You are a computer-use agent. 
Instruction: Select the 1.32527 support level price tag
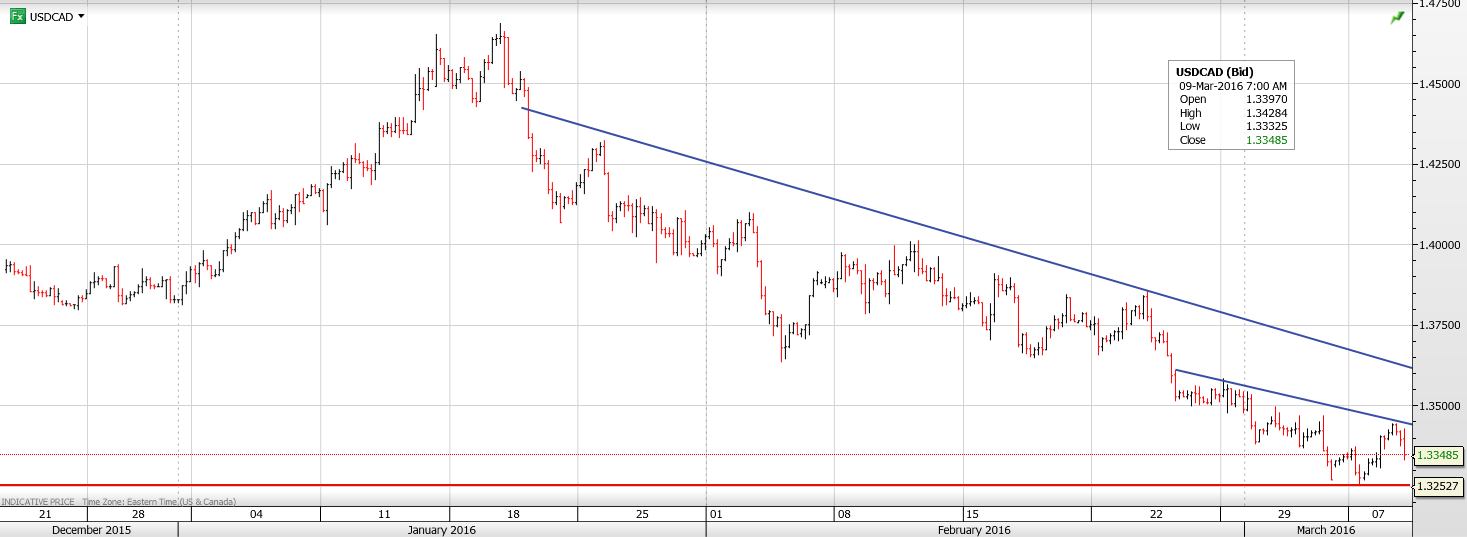[1439, 486]
